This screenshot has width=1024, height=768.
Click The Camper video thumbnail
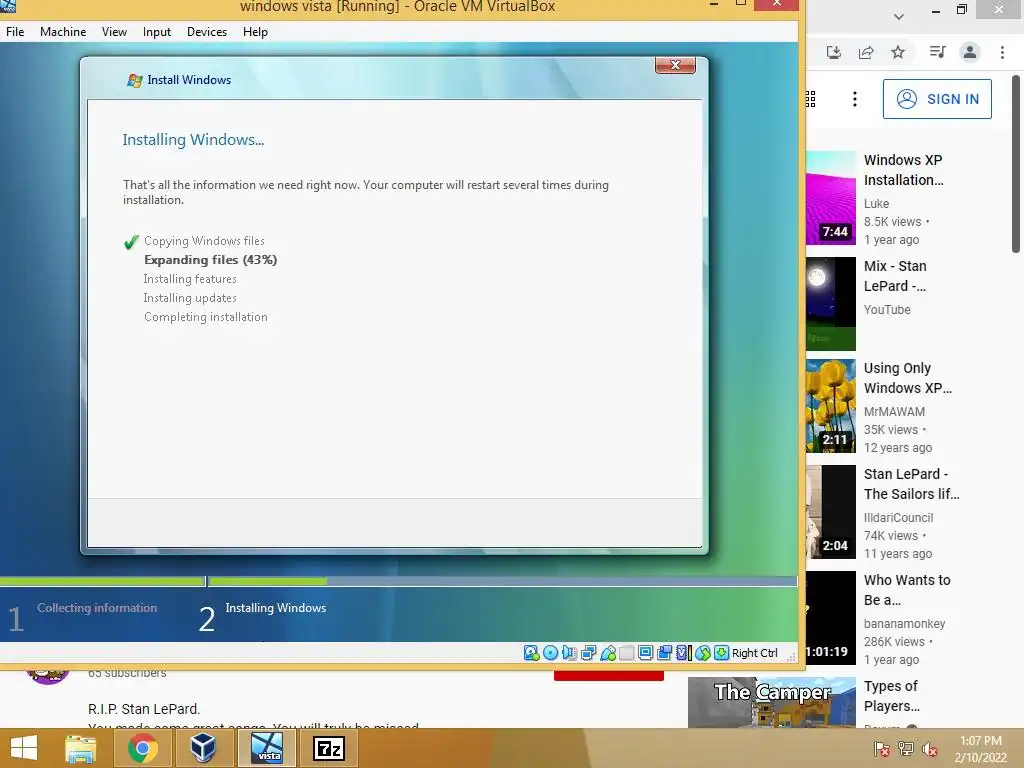click(772, 702)
